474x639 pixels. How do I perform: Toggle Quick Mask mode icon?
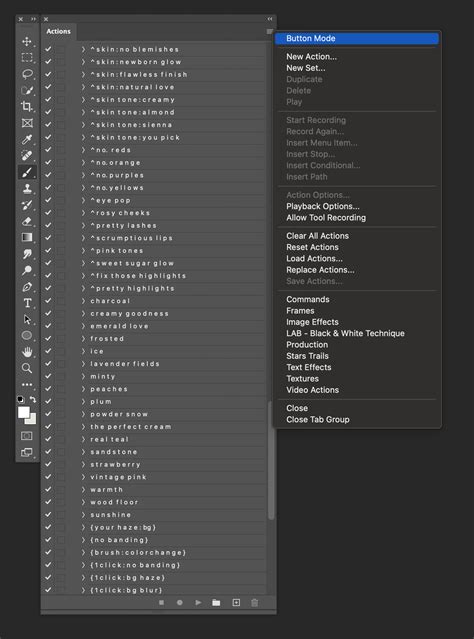[x=27, y=436]
